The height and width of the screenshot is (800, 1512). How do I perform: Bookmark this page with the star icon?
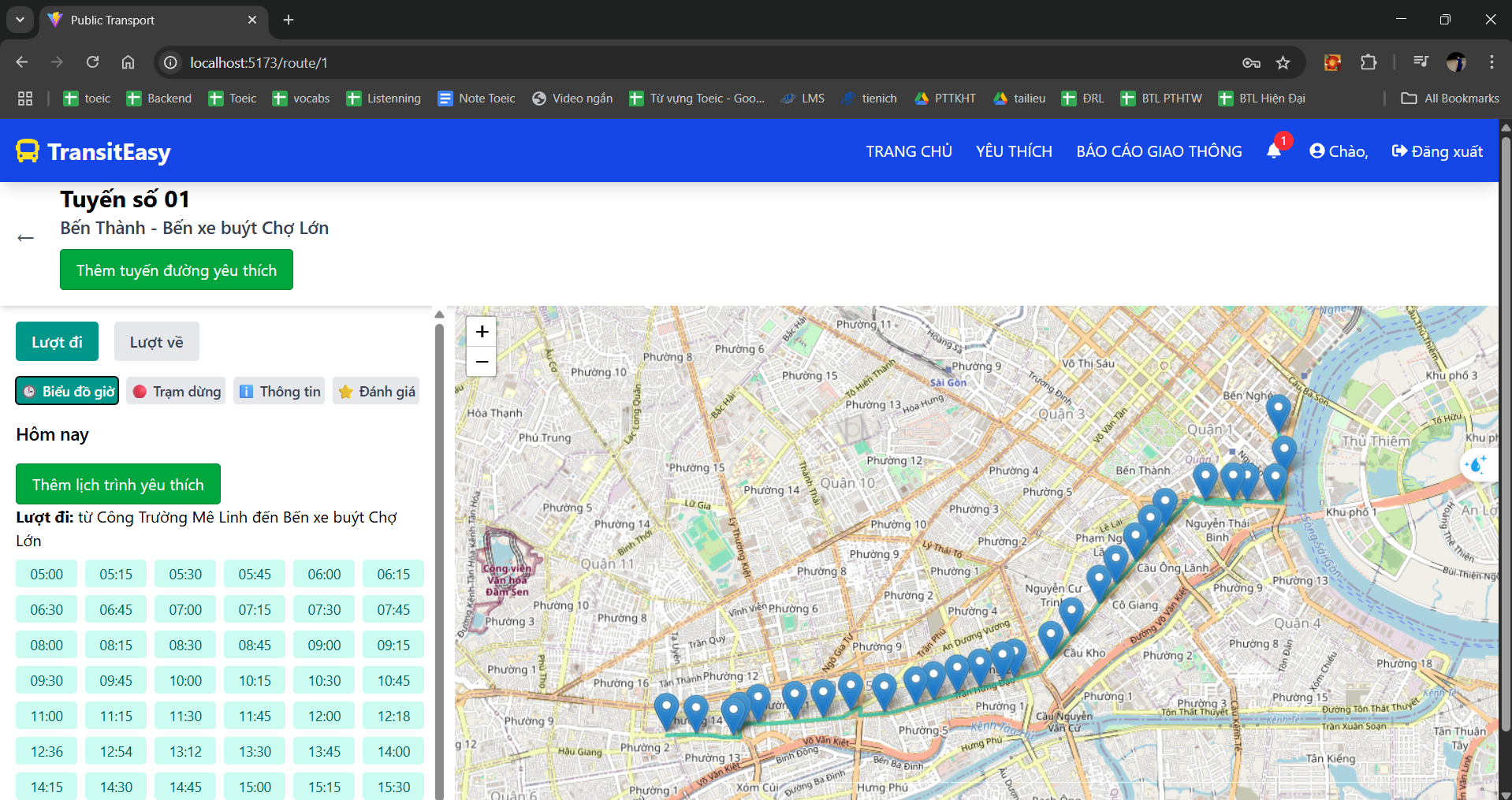point(1283,63)
